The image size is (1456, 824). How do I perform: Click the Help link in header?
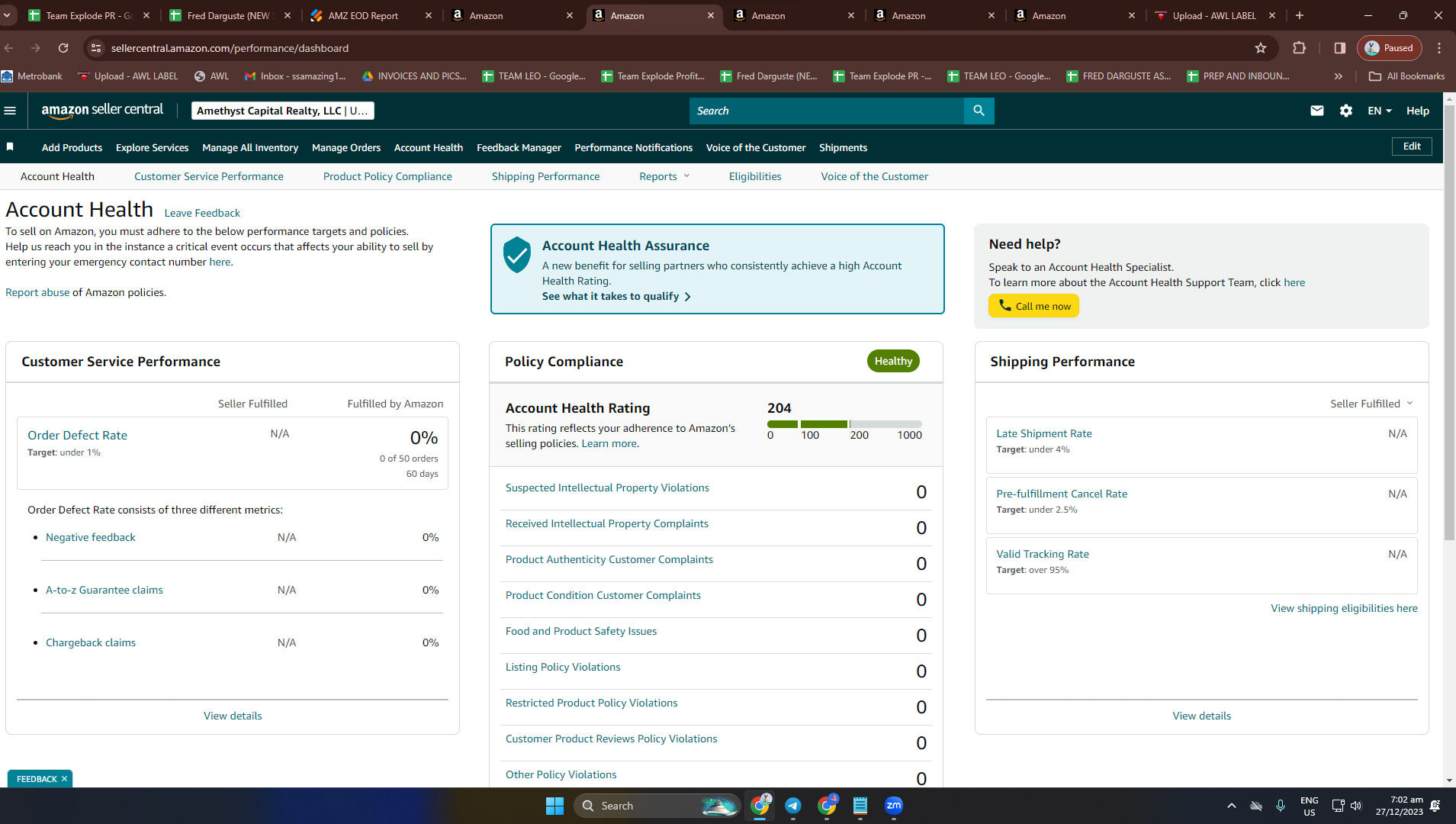[1417, 111]
